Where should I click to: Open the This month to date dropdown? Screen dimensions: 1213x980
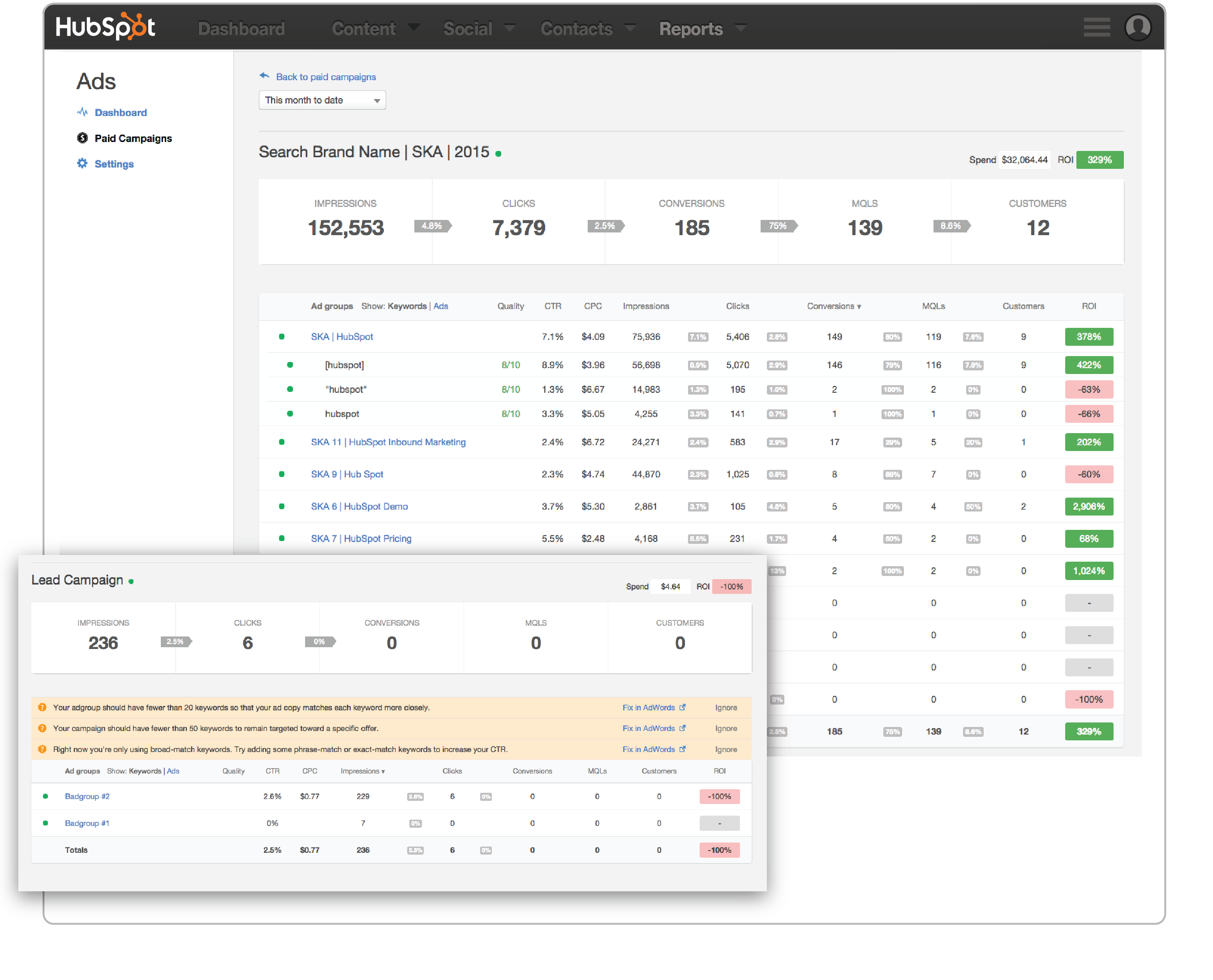322,100
